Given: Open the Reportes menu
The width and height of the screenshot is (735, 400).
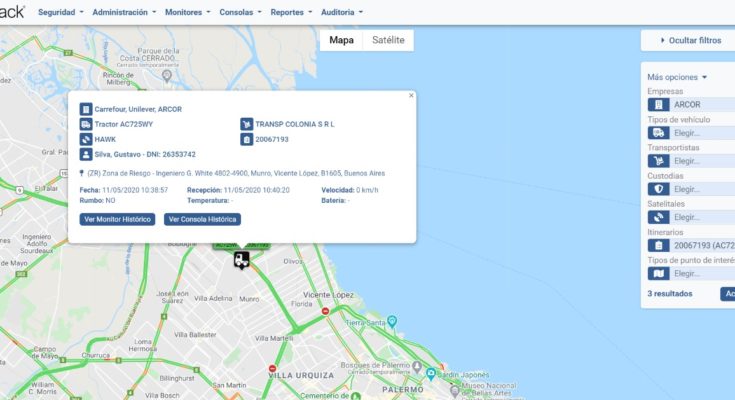Looking at the screenshot, I should point(291,12).
